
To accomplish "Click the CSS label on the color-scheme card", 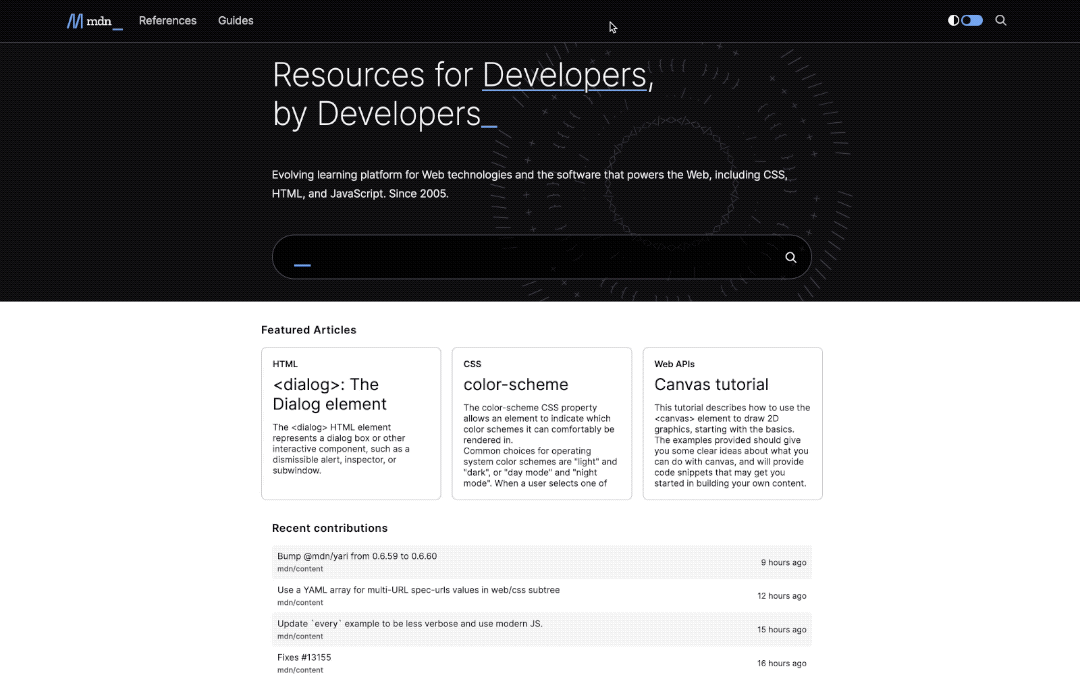I will (x=472, y=363).
